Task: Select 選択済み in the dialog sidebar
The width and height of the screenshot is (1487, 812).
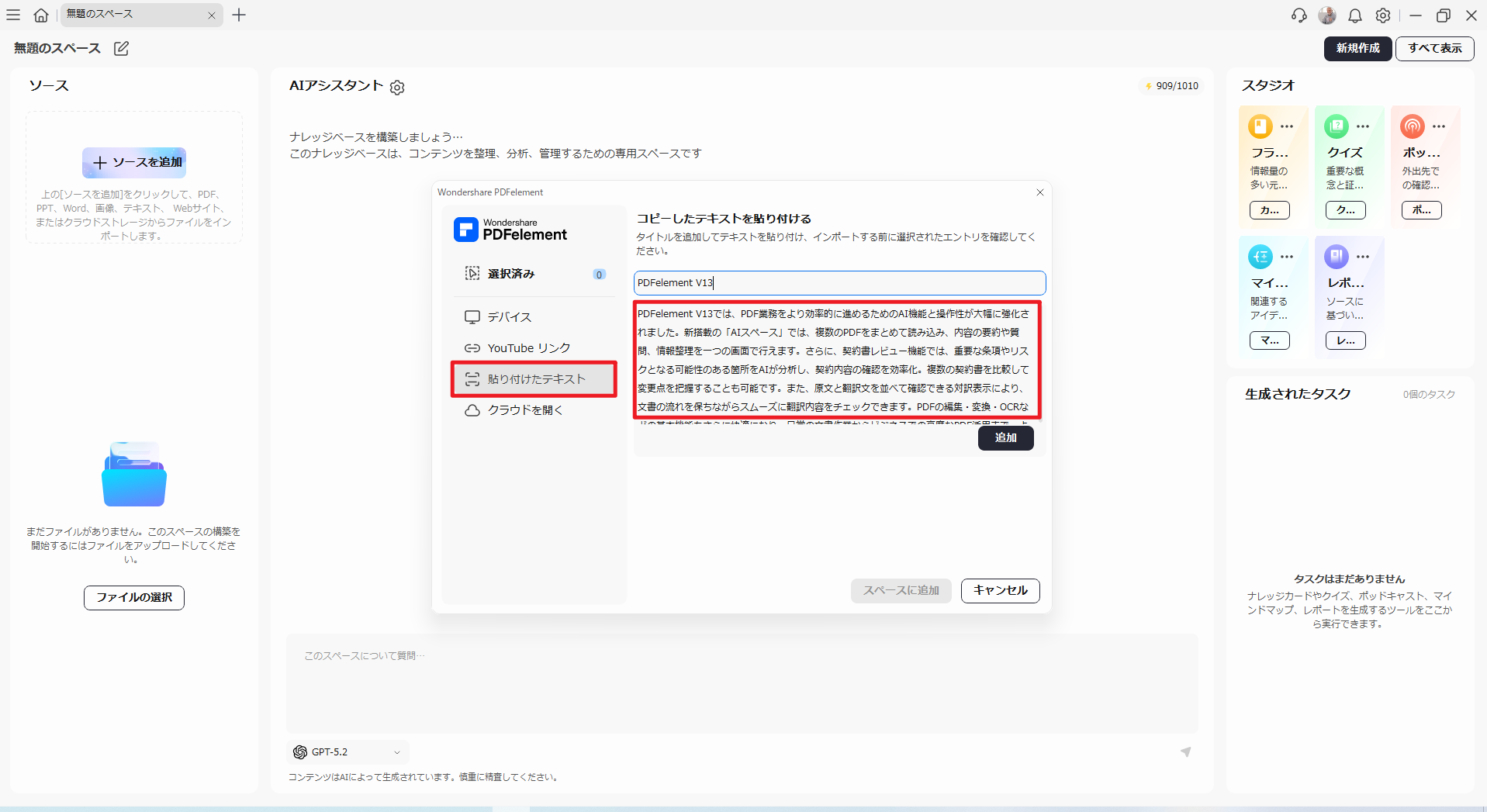Action: [x=534, y=274]
